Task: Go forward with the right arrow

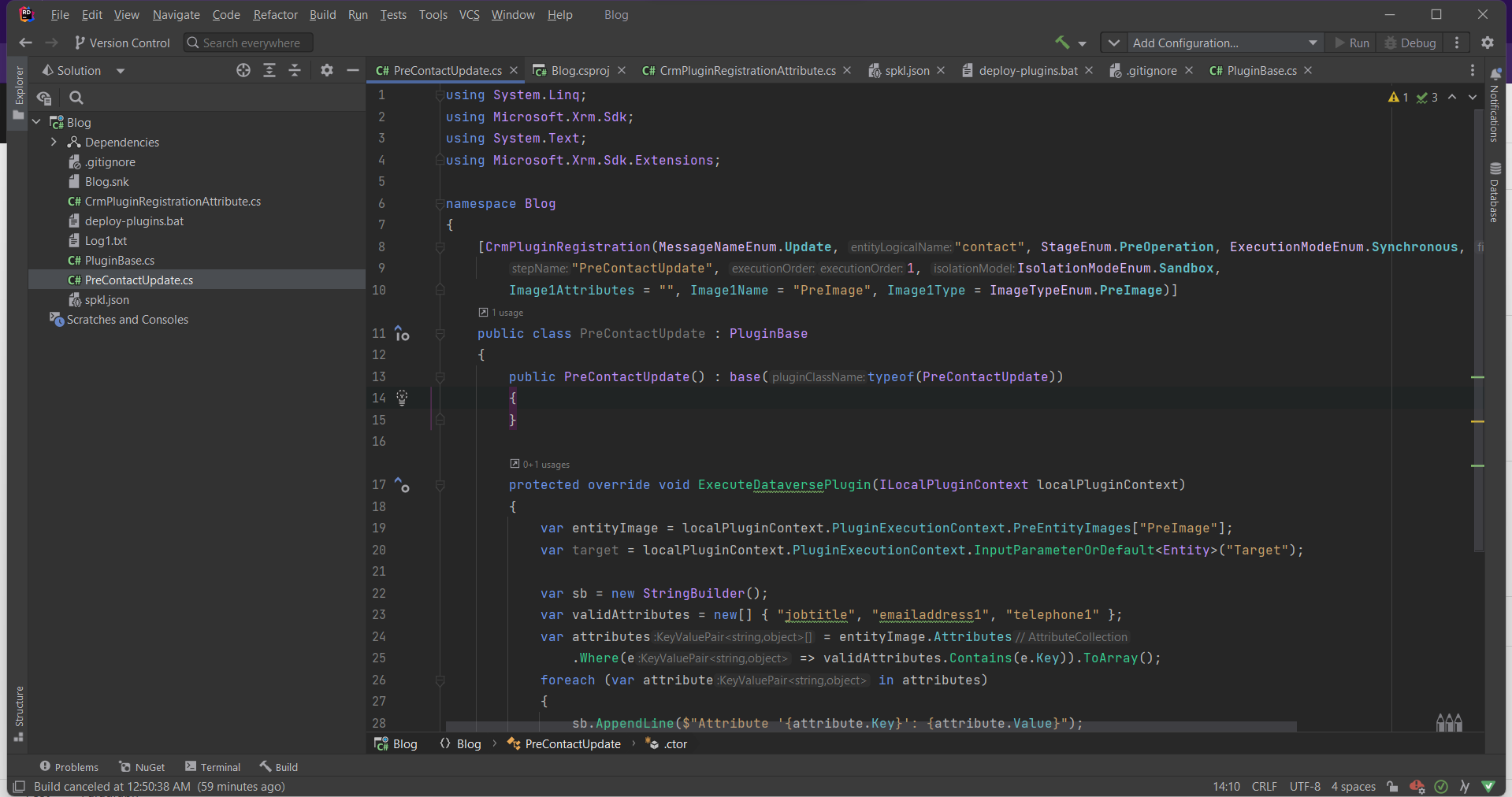Action: 52,43
